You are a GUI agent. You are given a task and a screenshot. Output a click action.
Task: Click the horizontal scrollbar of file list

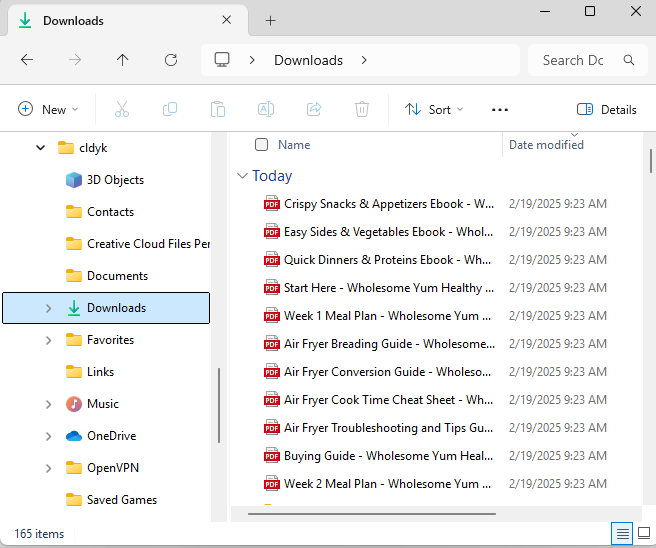click(372, 514)
